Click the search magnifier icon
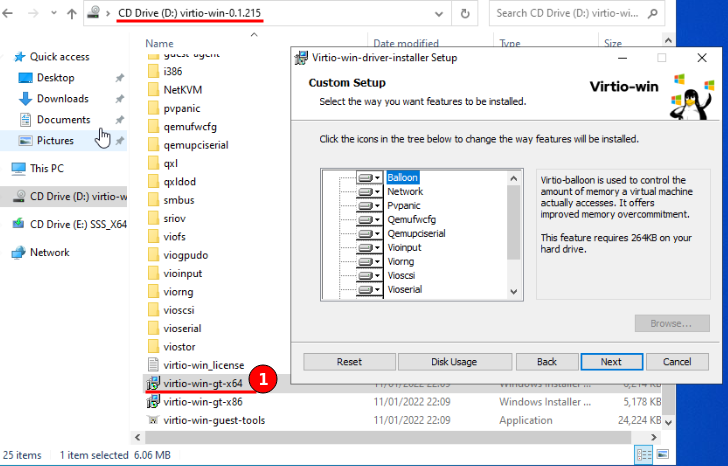 [653, 13]
